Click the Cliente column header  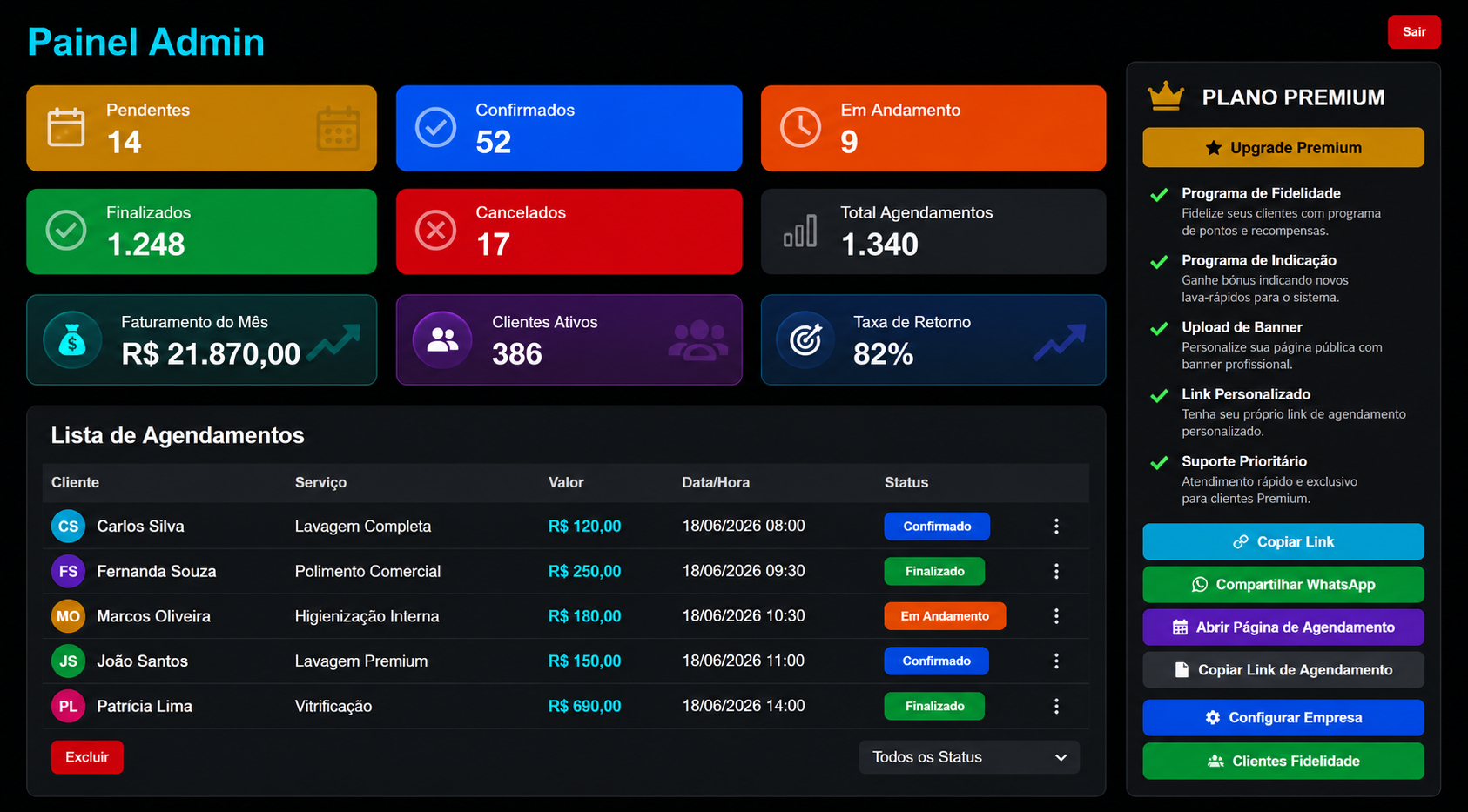point(75,482)
